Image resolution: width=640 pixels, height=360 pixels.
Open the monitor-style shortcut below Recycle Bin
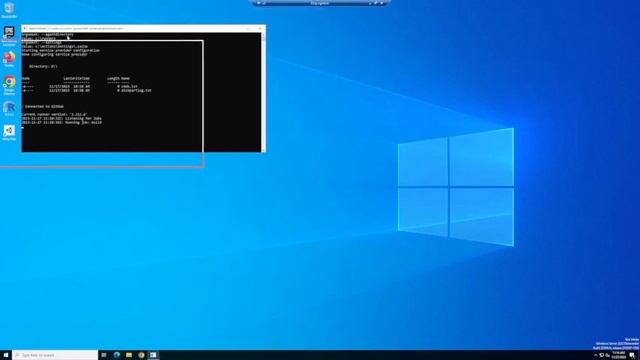coord(9,35)
